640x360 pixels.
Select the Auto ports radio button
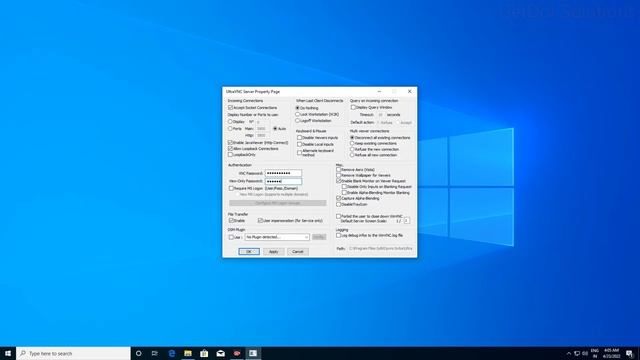pyautogui.click(x=275, y=129)
